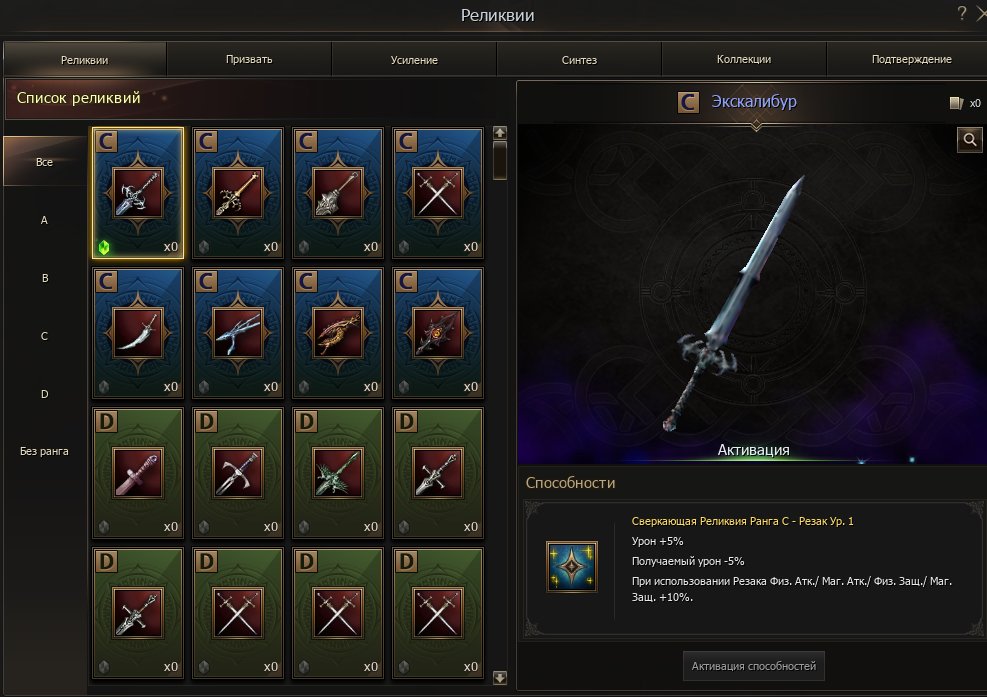Click the help question mark icon
The image size is (987, 697).
961,13
